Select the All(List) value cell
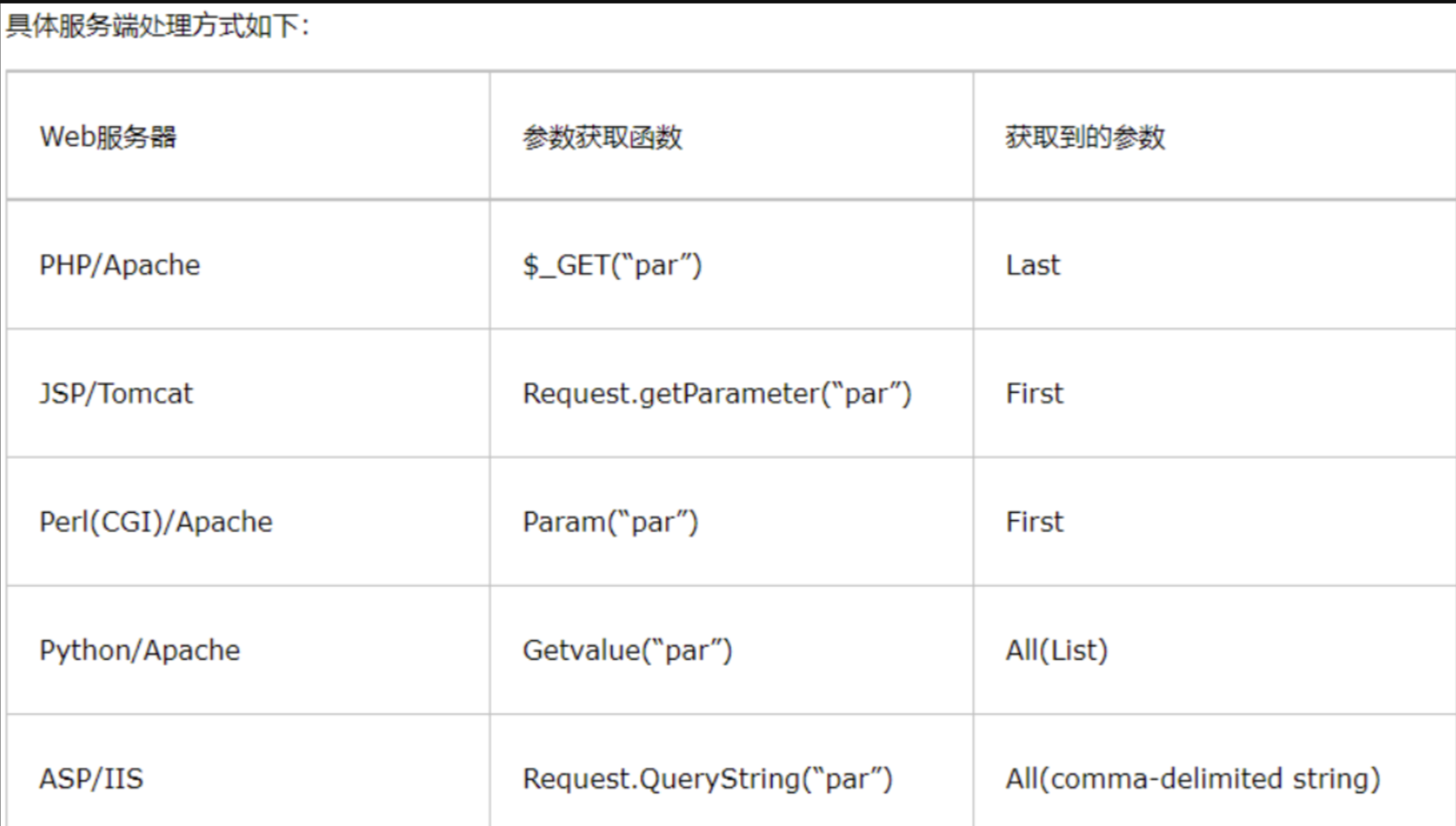Screen dimensions: 1456x826 1057,650
